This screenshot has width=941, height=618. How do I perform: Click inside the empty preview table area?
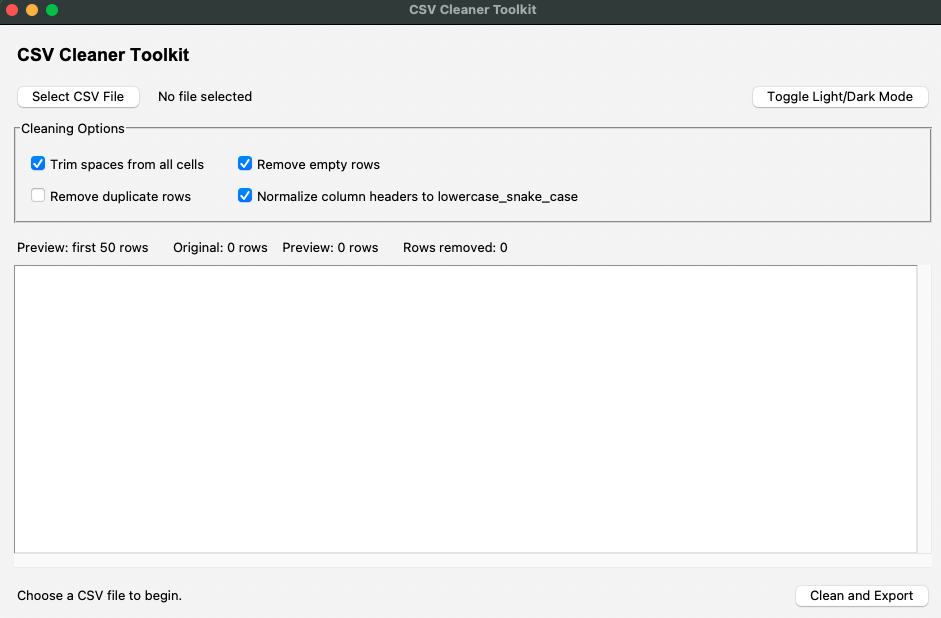[466, 409]
